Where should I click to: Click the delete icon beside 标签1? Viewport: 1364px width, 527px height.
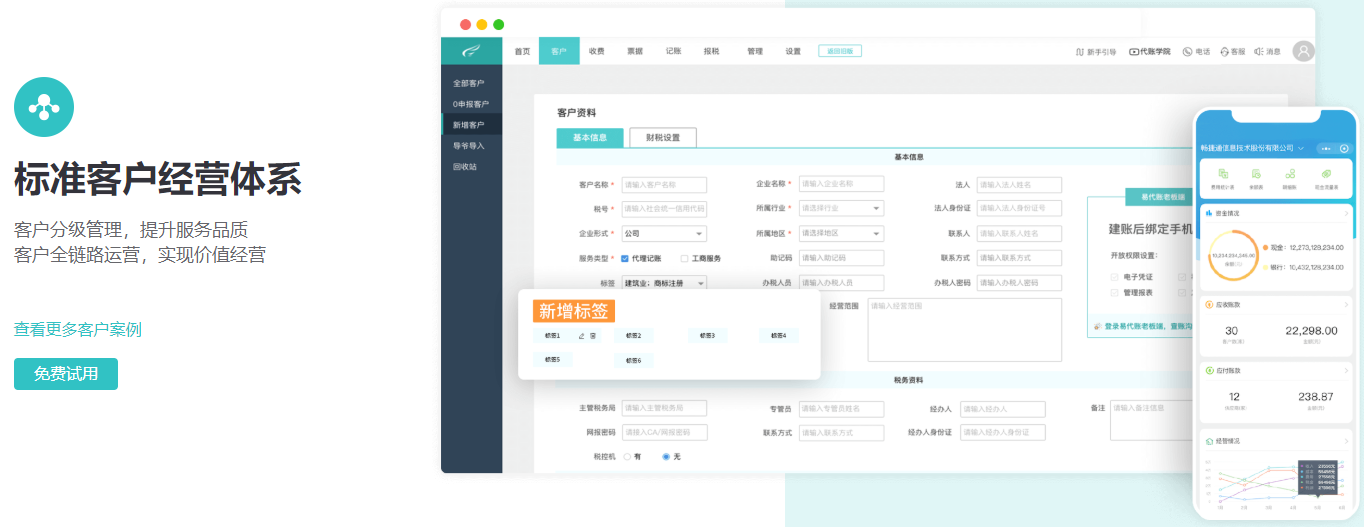[592, 336]
